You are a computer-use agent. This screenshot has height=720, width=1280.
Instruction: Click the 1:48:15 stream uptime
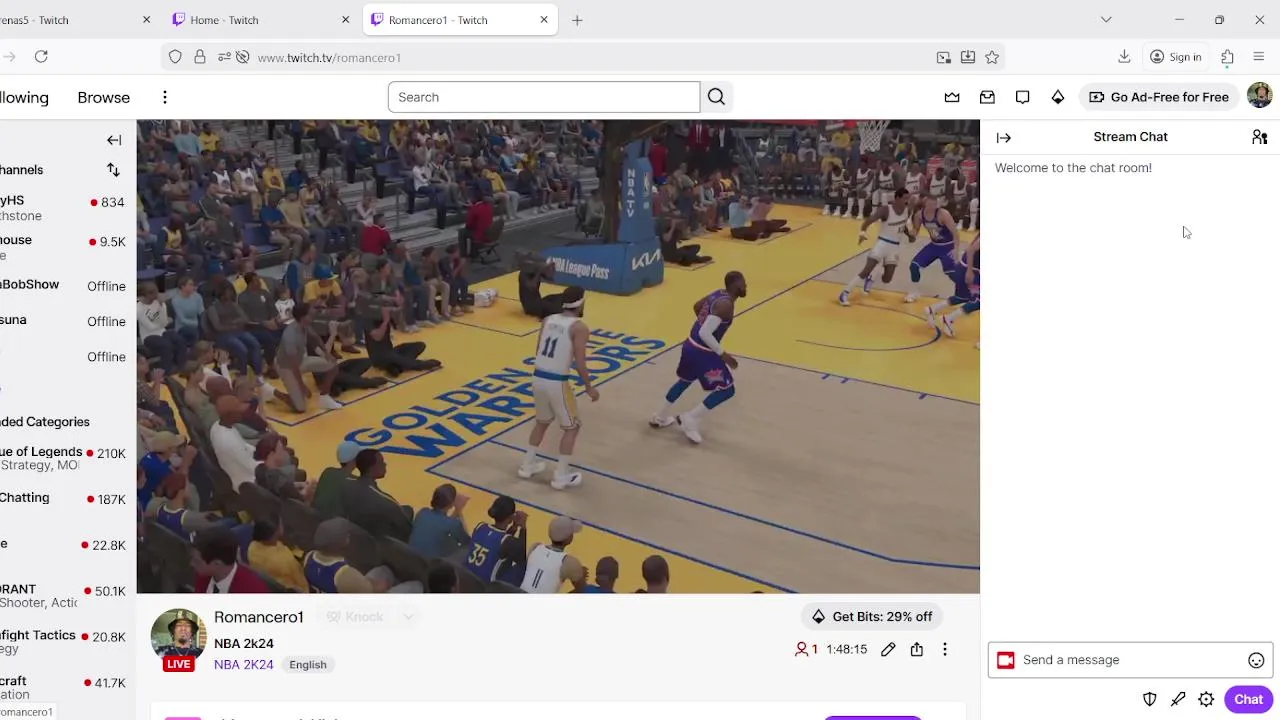847,649
